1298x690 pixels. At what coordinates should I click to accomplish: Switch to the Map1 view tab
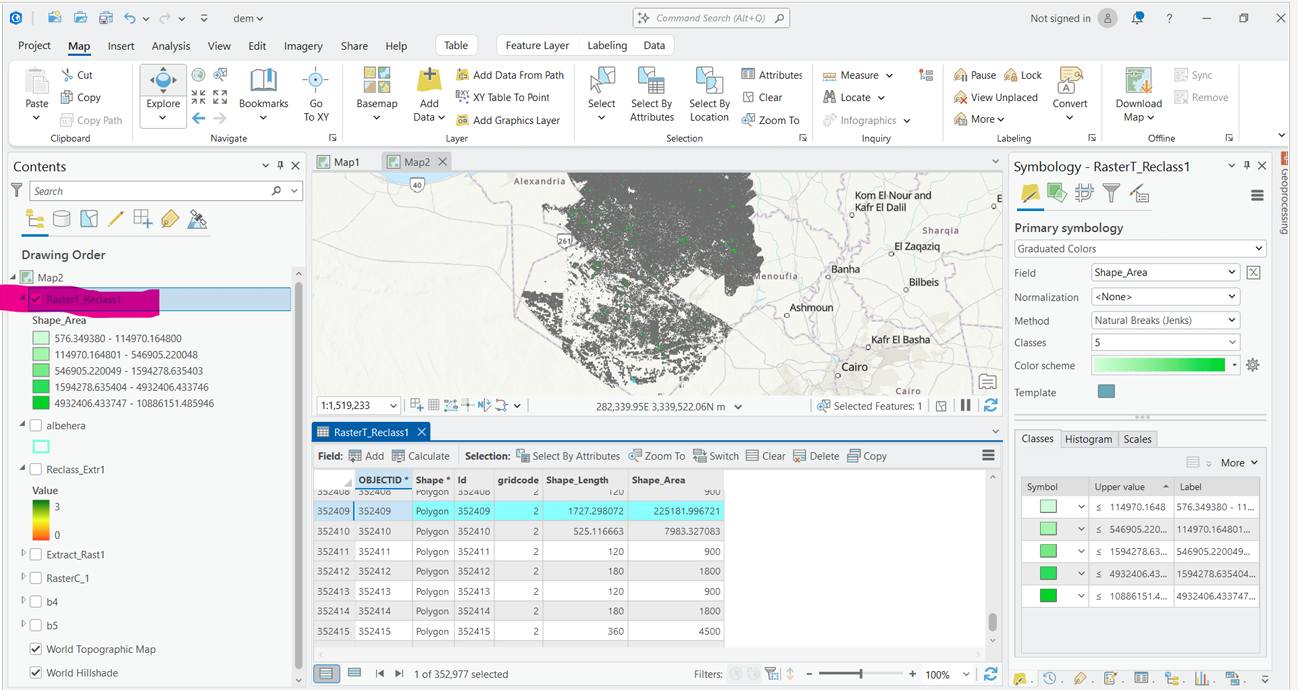pos(346,161)
